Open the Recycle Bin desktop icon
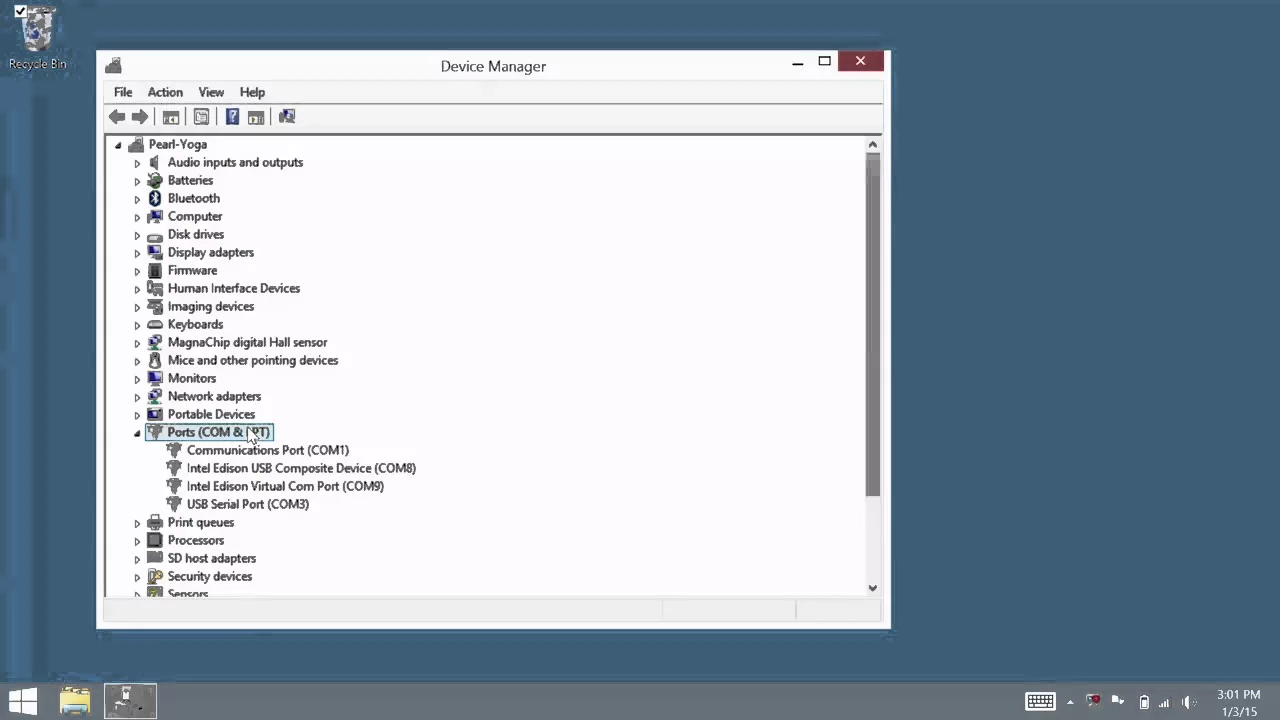This screenshot has height=720, width=1280. [x=37, y=38]
